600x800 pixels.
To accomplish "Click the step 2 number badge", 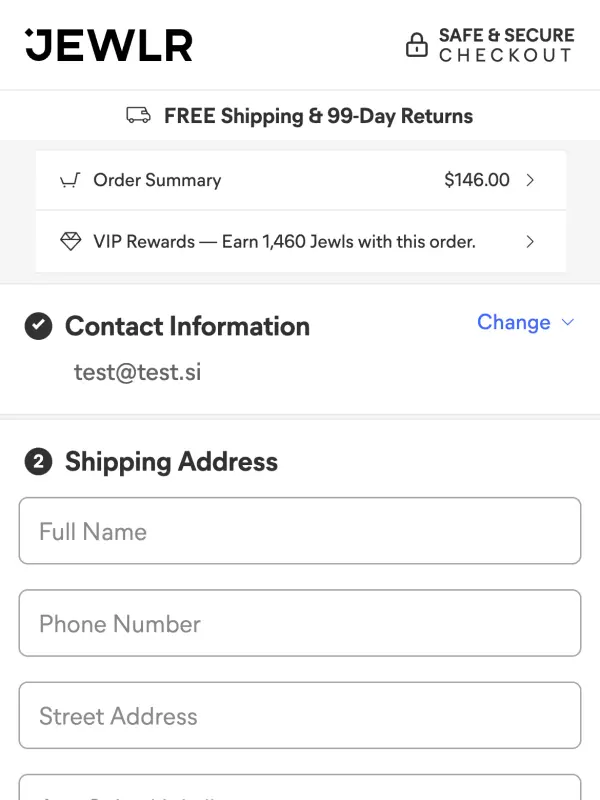I will click(x=38, y=462).
